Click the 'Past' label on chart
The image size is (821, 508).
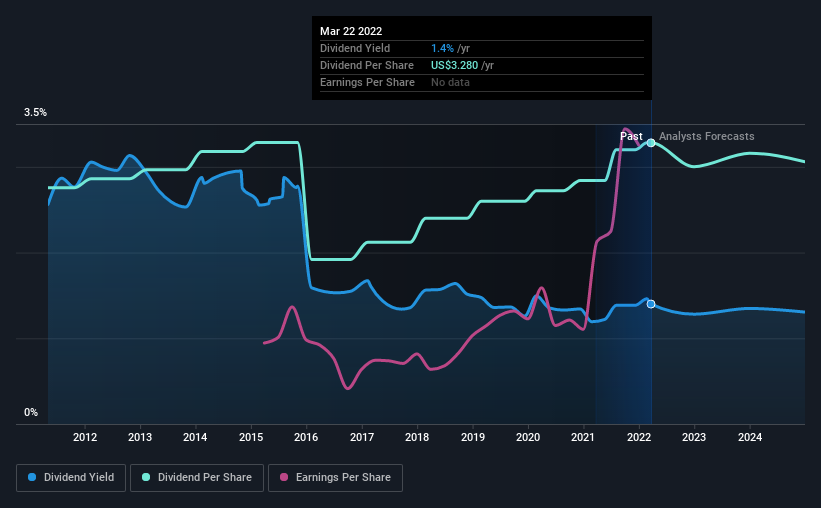pyautogui.click(x=631, y=136)
